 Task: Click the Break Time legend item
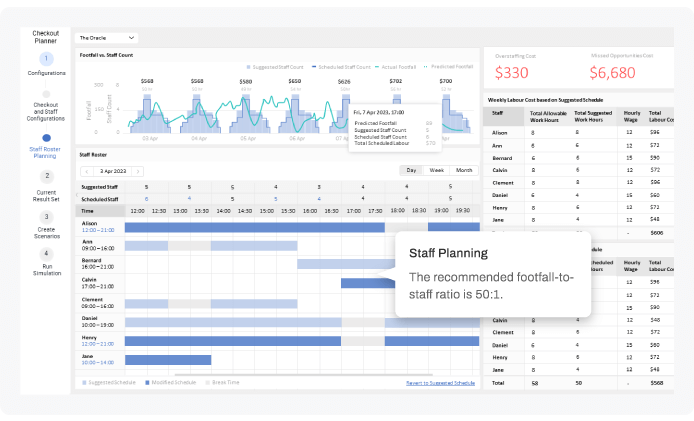[x=223, y=382]
